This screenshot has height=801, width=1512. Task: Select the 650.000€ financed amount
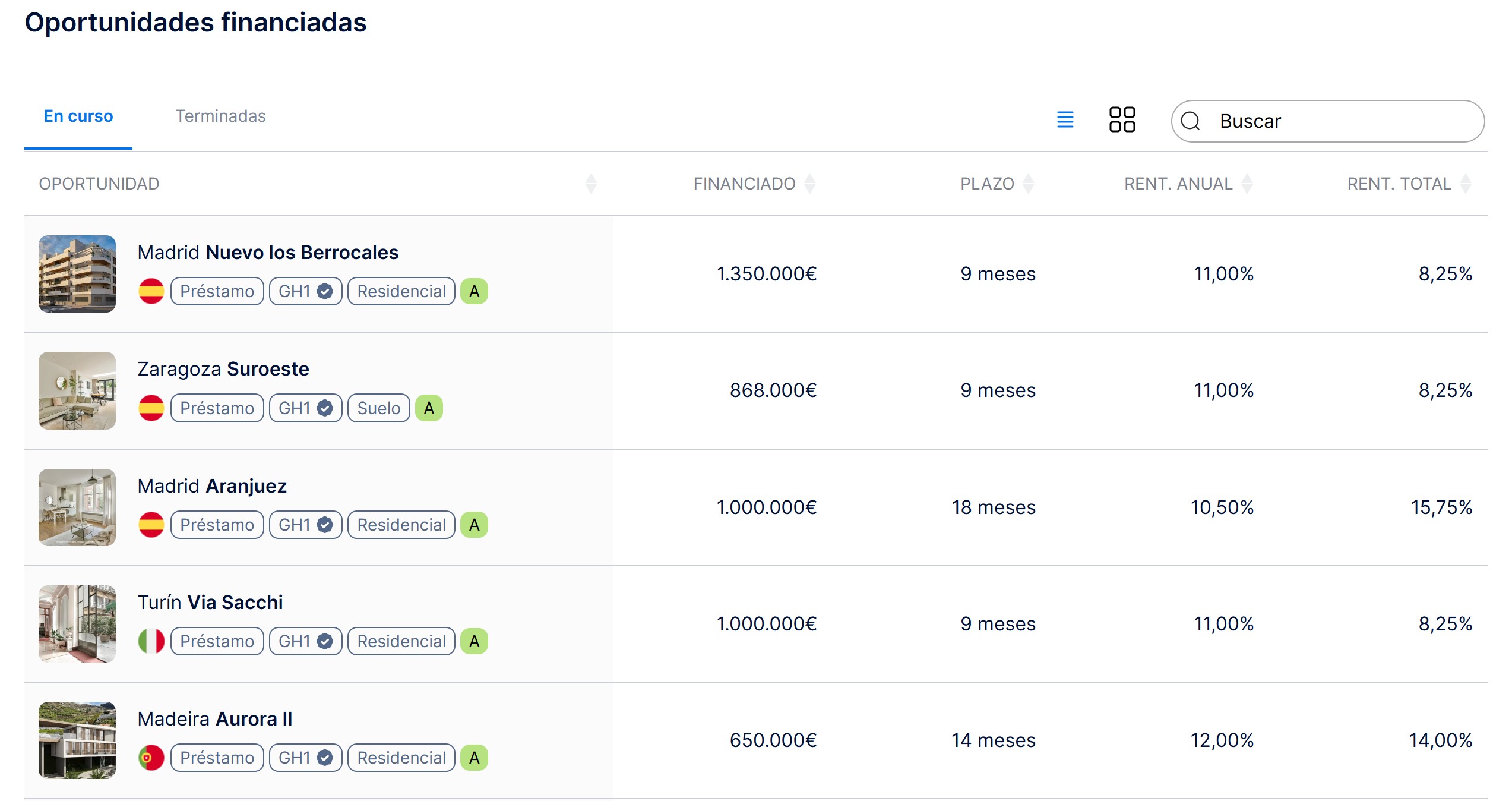pos(773,740)
